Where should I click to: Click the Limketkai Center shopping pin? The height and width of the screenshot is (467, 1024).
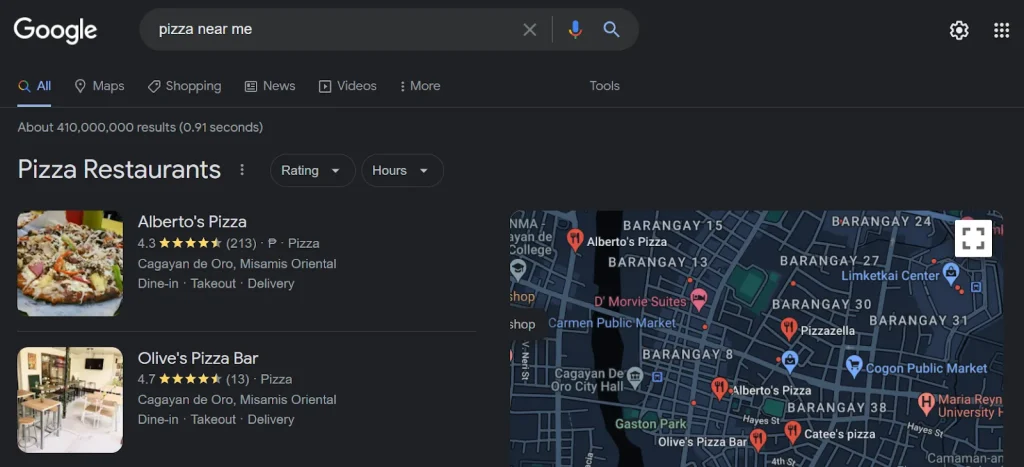pos(952,274)
